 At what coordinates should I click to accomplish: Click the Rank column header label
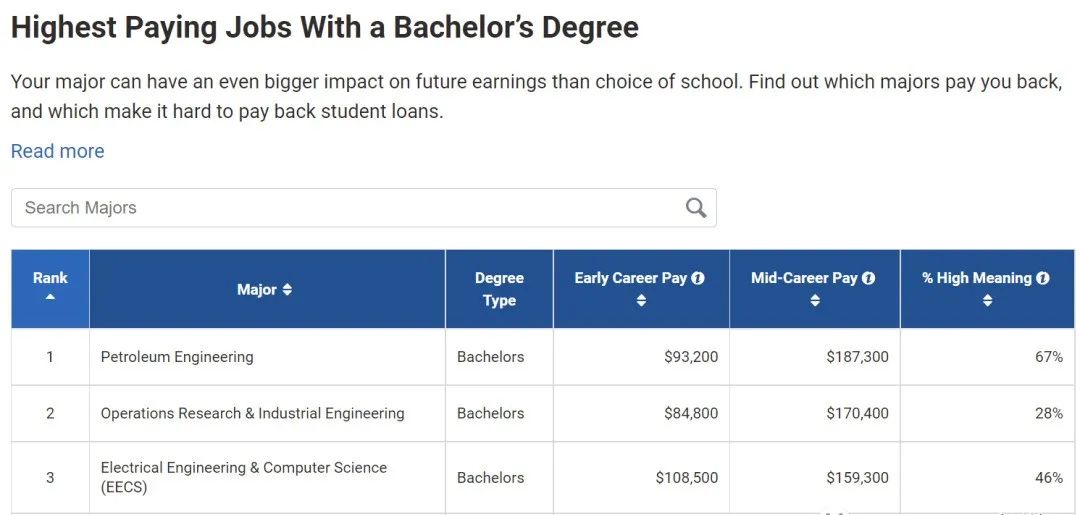pos(50,278)
